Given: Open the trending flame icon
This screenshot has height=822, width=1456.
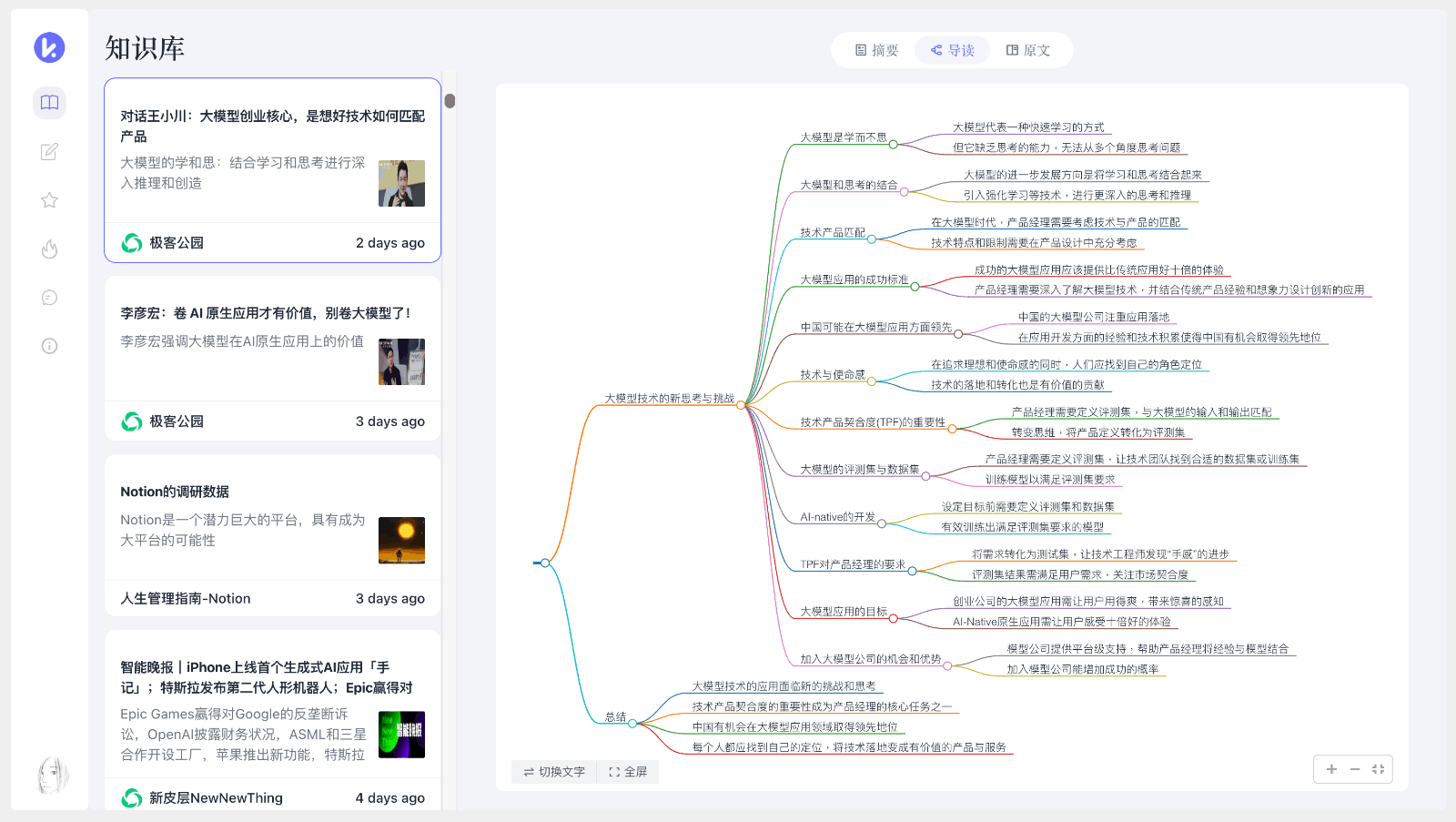Looking at the screenshot, I should pyautogui.click(x=49, y=249).
